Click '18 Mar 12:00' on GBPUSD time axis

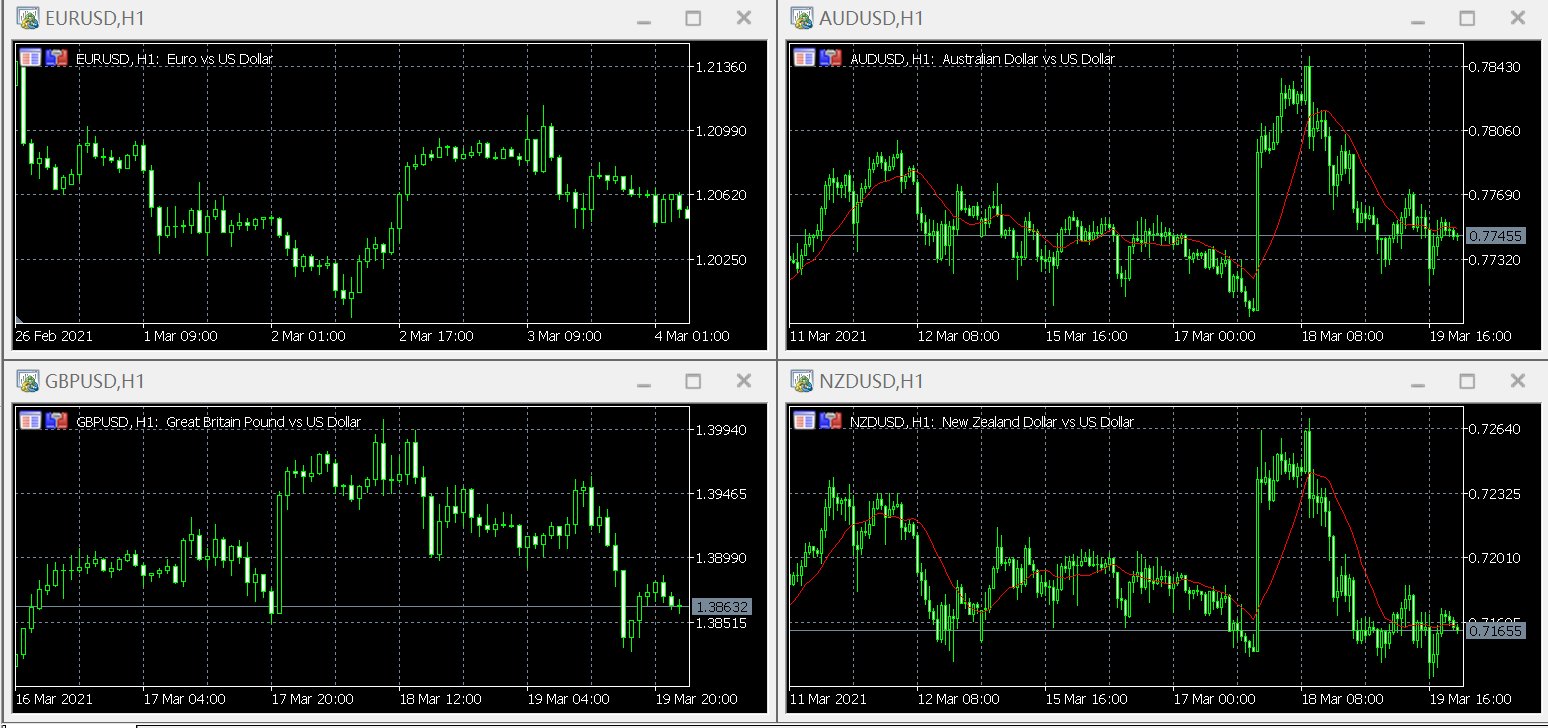coord(440,699)
